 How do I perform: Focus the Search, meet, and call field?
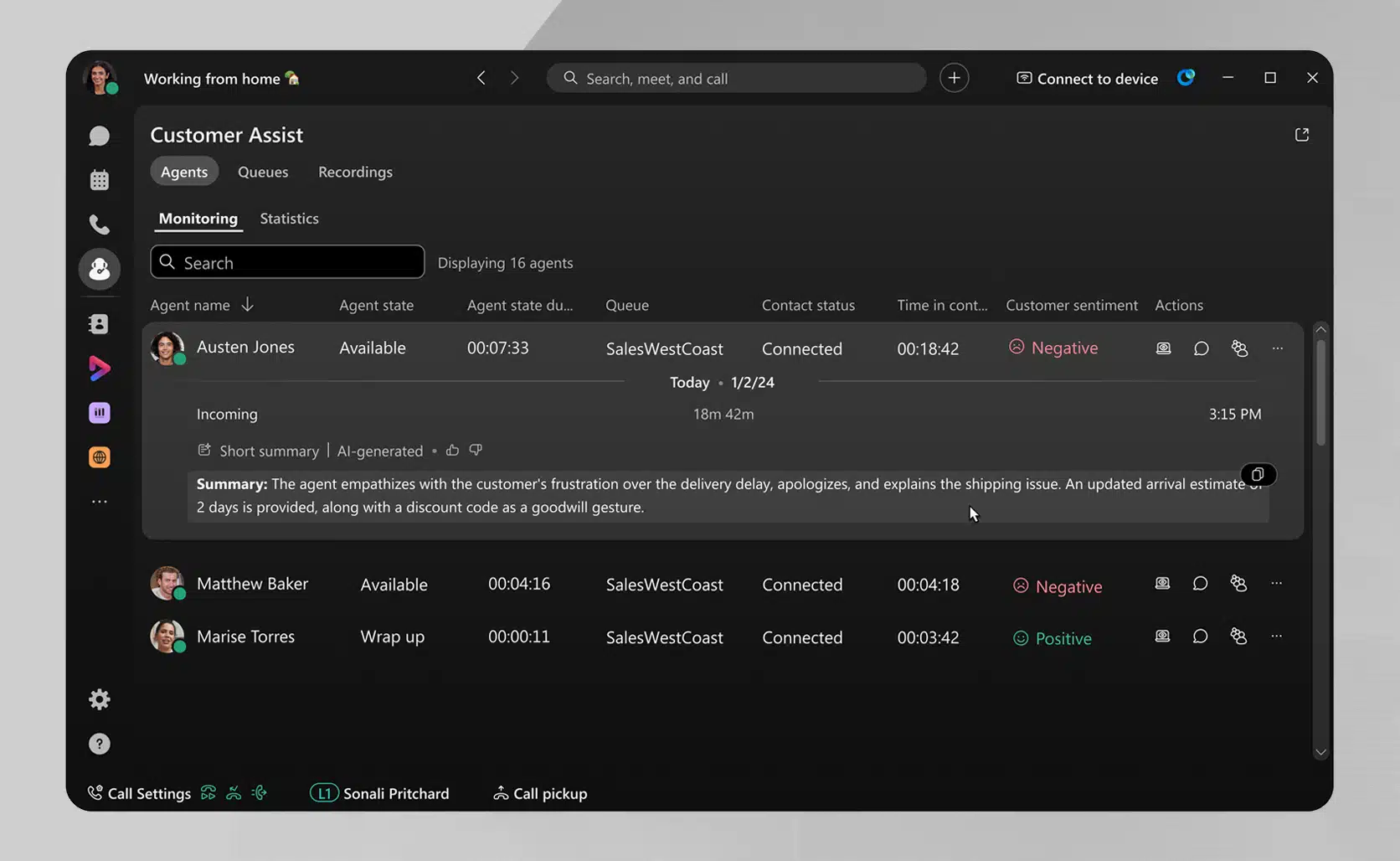tap(736, 78)
